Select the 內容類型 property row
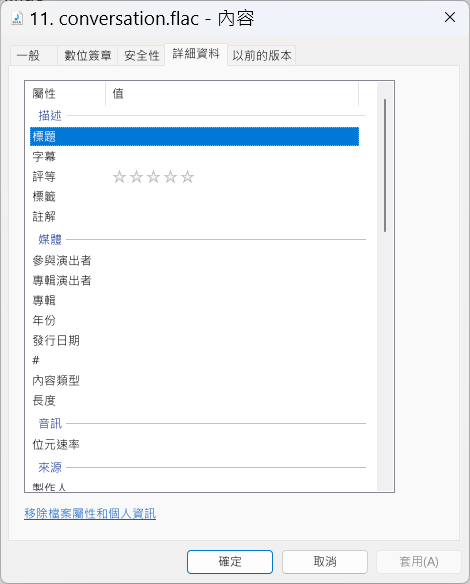This screenshot has height=584, width=470. [x=194, y=381]
